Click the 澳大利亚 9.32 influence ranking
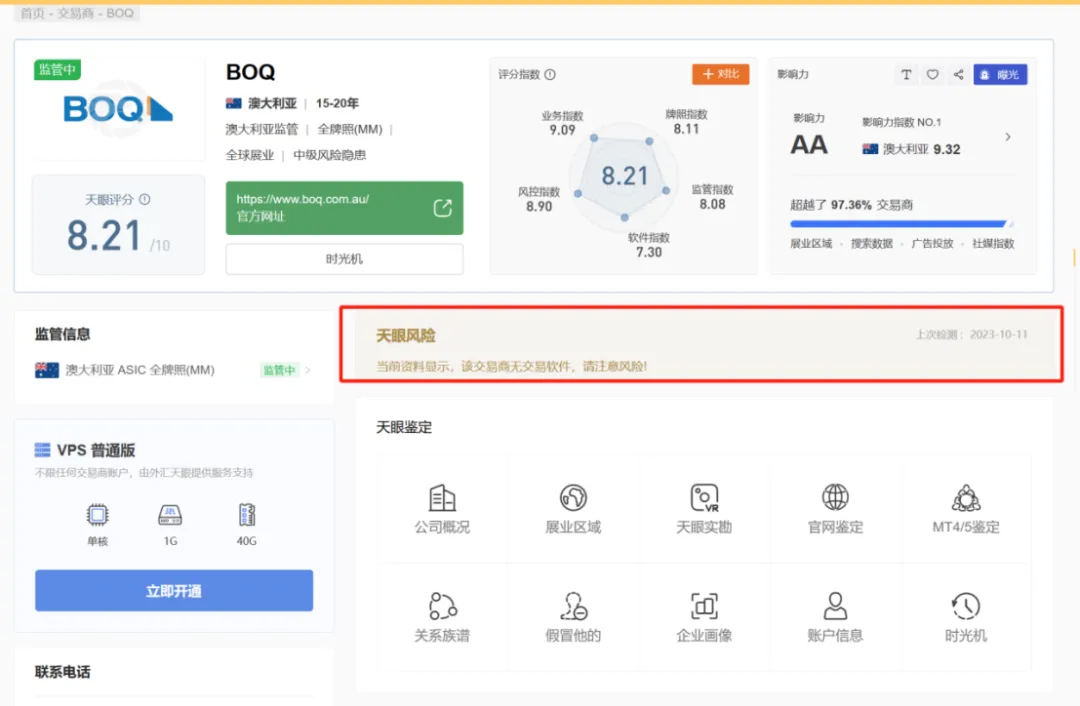1080x706 pixels. [x=911, y=149]
